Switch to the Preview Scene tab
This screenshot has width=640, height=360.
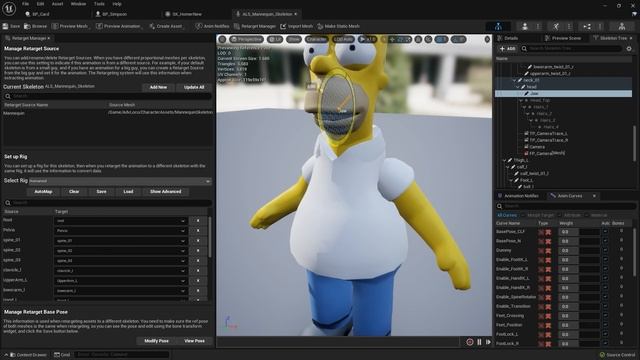[x=562, y=38]
